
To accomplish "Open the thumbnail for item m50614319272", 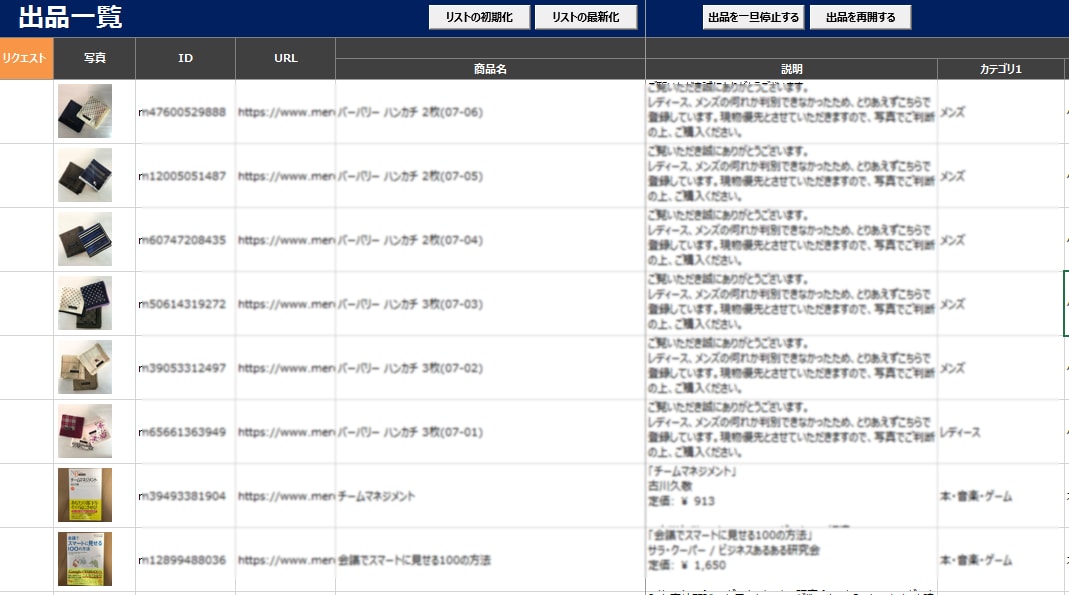I will click(x=85, y=303).
